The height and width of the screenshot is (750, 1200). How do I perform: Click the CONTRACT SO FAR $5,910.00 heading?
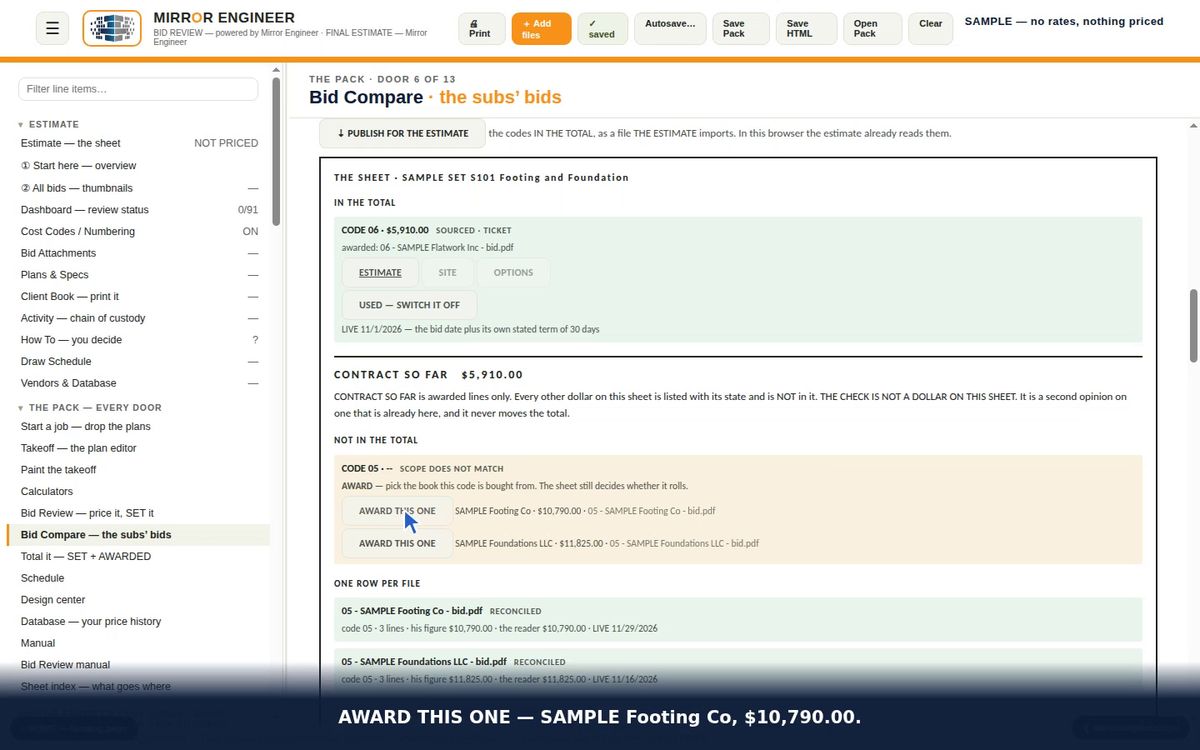coord(428,375)
